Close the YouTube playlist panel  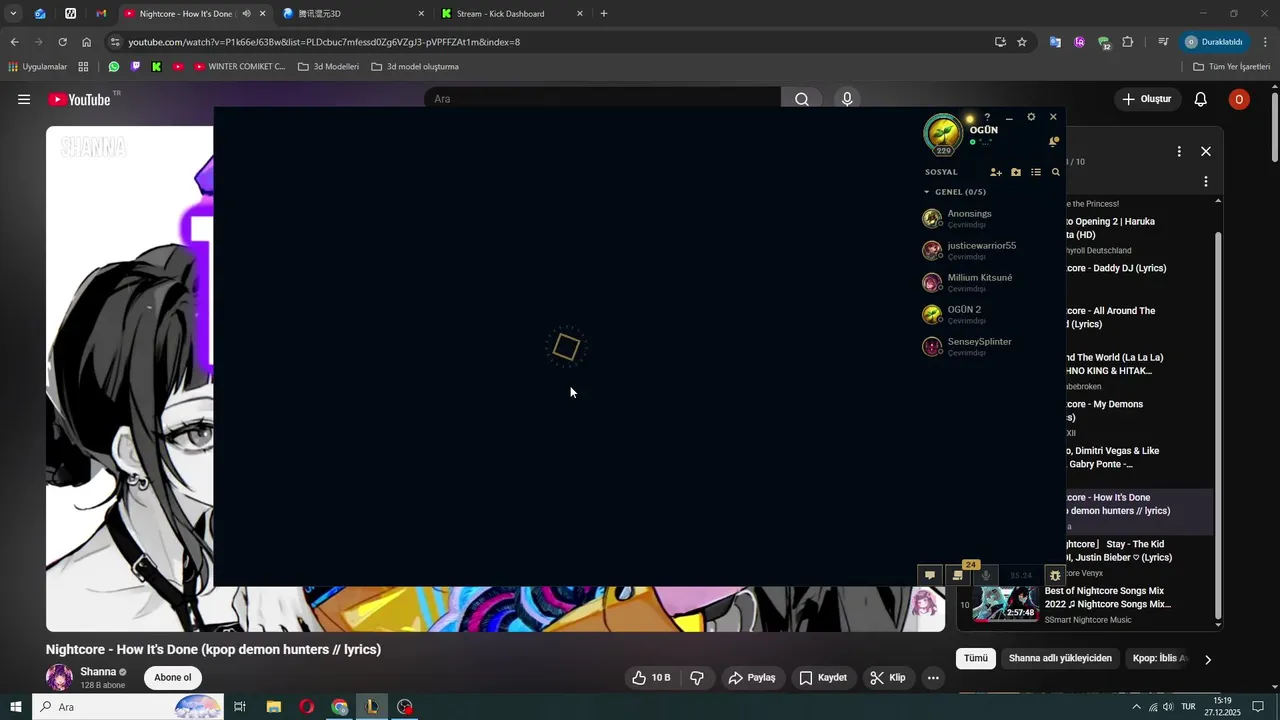pos(1206,151)
